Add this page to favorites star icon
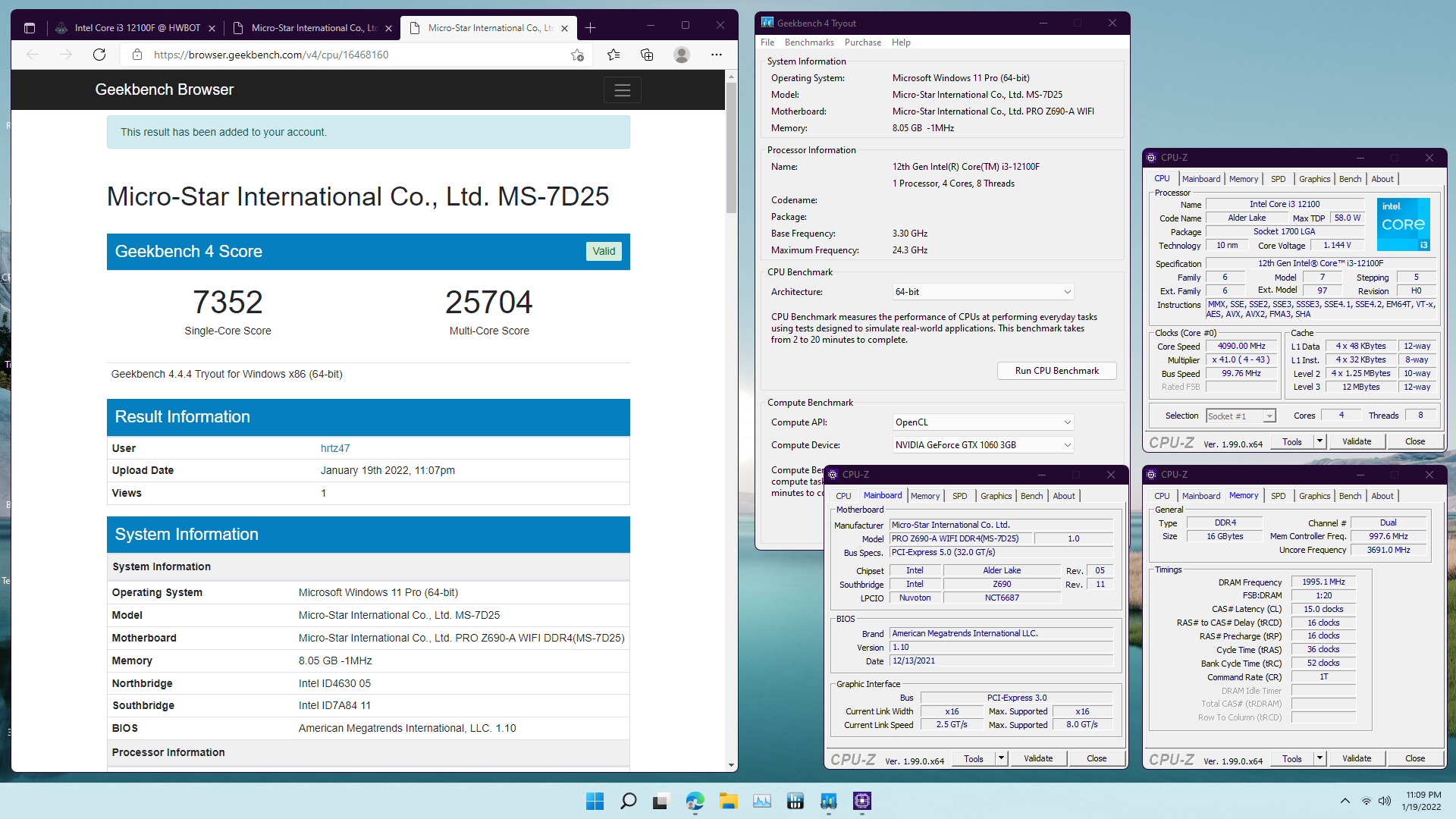Image resolution: width=1456 pixels, height=819 pixels. click(x=578, y=55)
